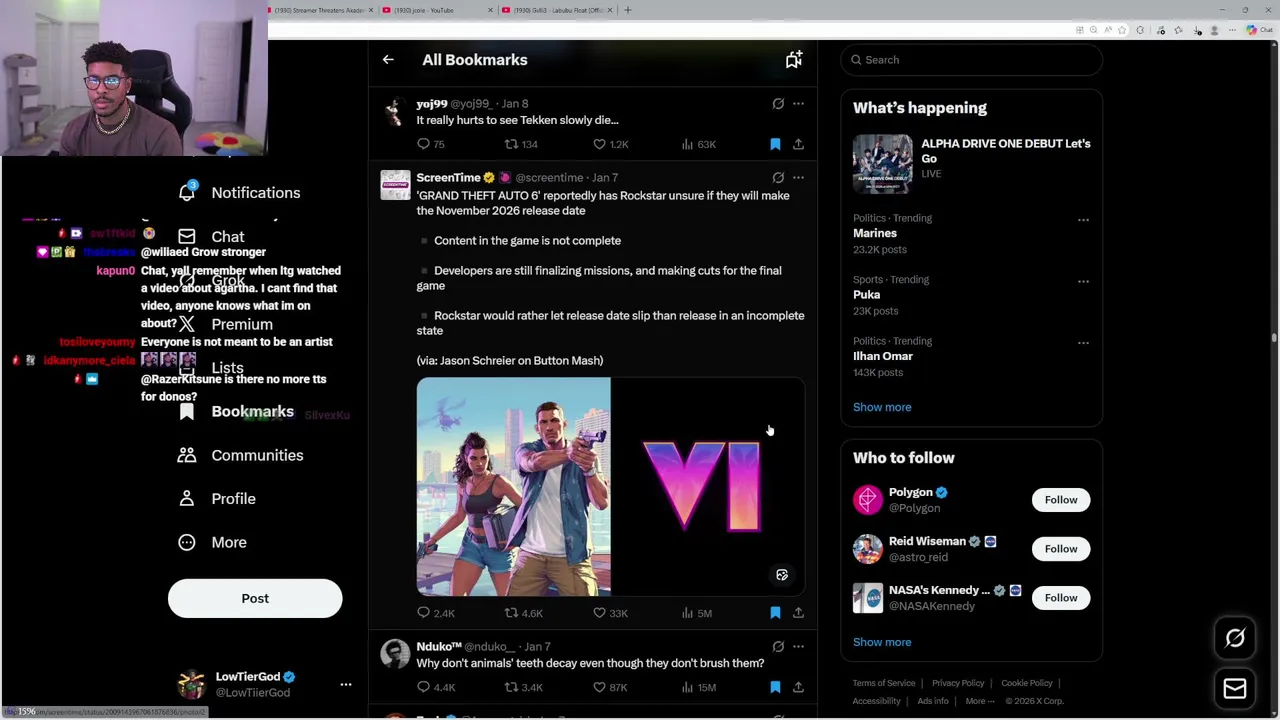Toggle bookmark on Nduko post
This screenshot has width=1280, height=720.
click(775, 687)
